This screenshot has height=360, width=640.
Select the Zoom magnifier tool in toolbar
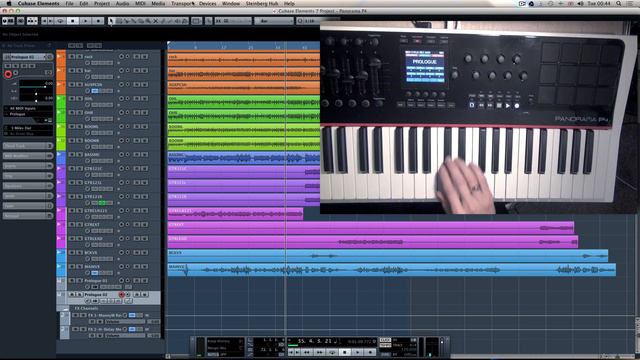coord(148,21)
